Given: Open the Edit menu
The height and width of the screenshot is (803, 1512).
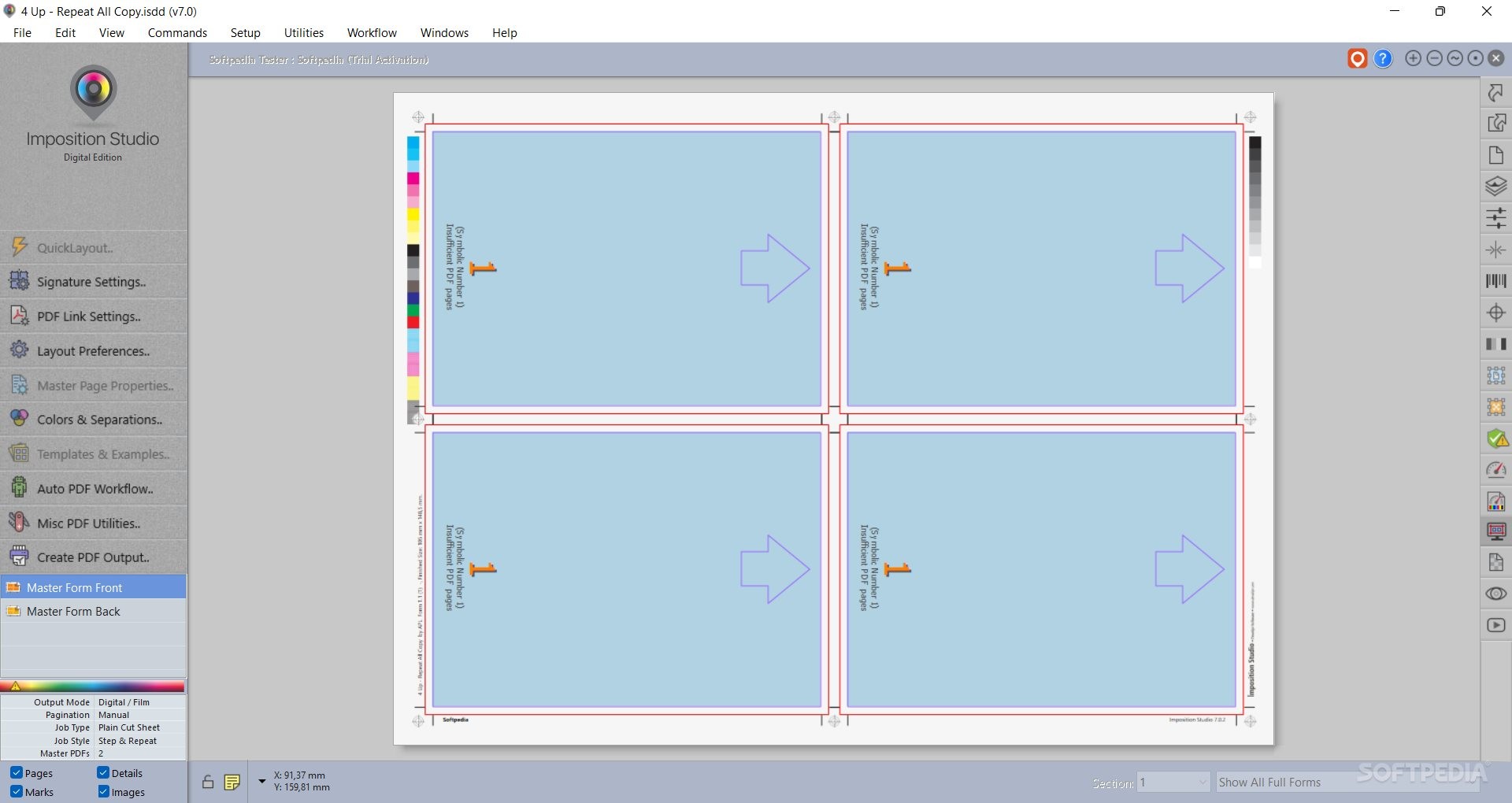Looking at the screenshot, I should click(x=65, y=32).
